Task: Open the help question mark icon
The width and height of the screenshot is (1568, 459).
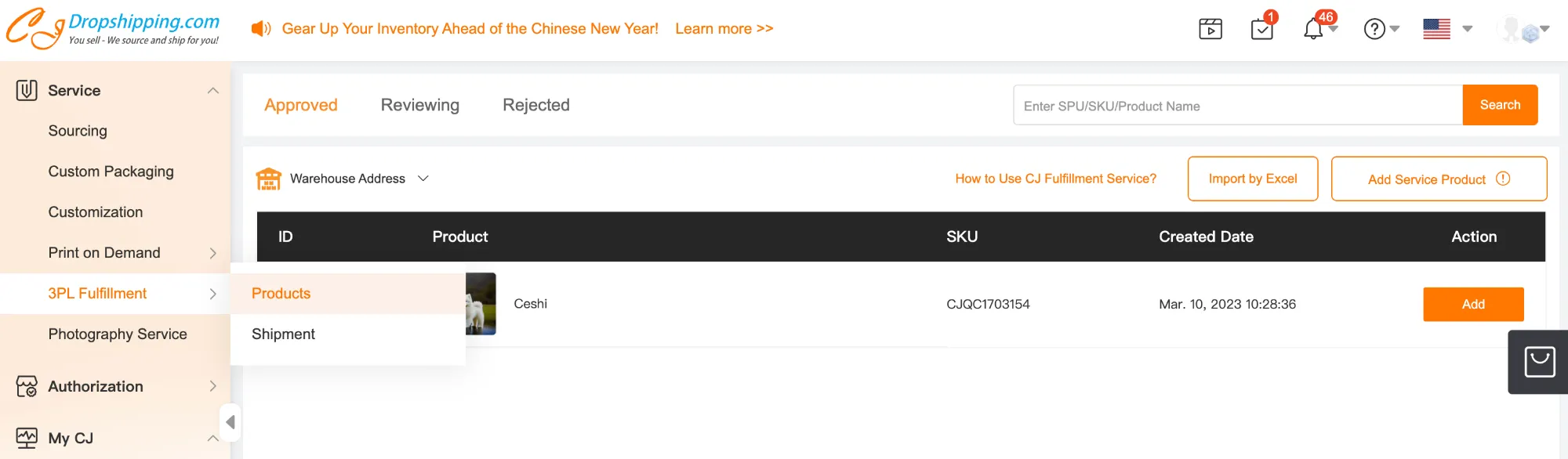Action: point(1374,29)
